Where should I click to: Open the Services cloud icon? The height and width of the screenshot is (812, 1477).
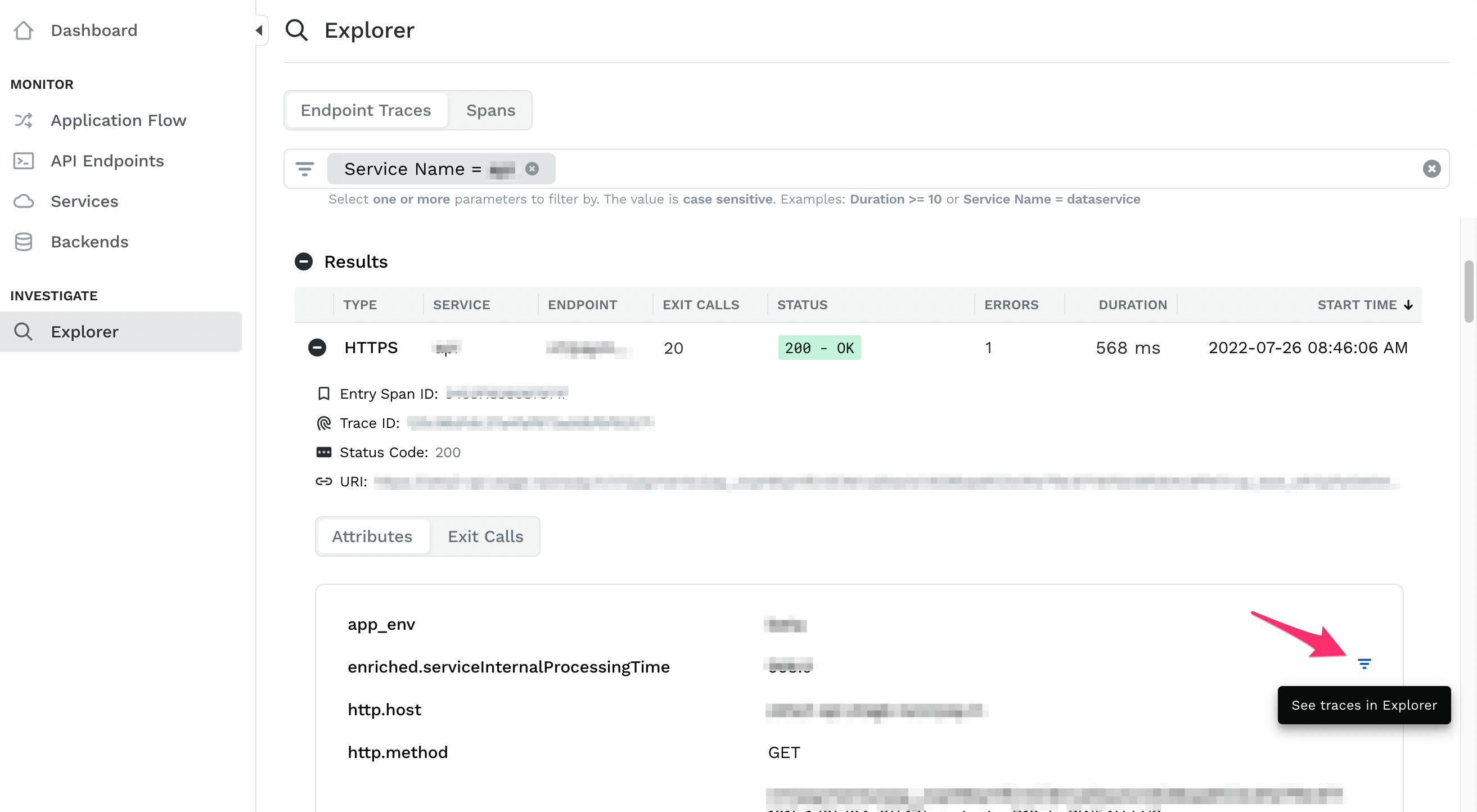click(24, 201)
